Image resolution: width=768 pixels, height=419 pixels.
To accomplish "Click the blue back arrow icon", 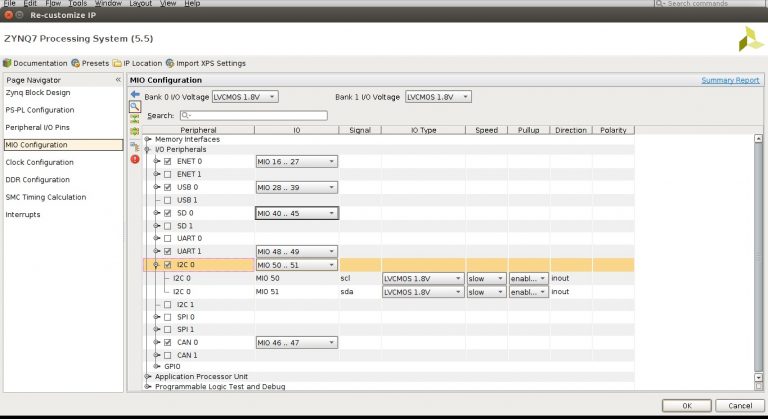I will tap(135, 94).
